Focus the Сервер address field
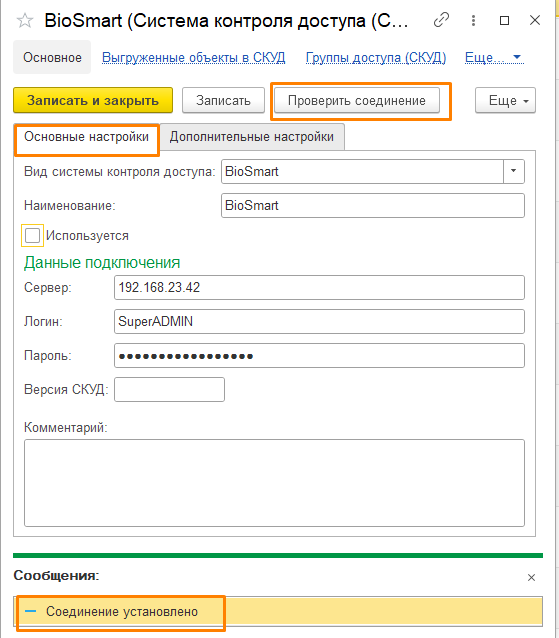 [319, 288]
